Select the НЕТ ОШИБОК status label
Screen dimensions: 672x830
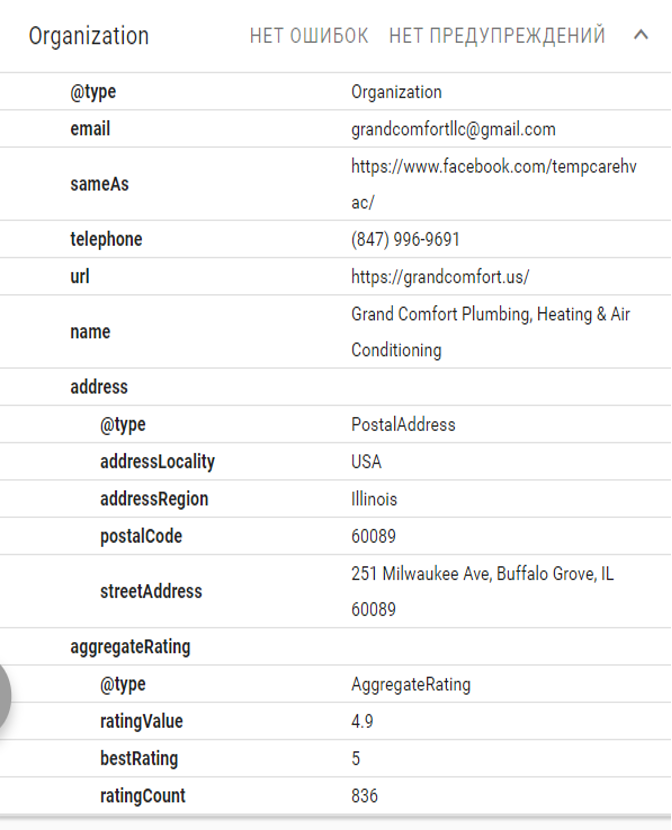pos(309,36)
